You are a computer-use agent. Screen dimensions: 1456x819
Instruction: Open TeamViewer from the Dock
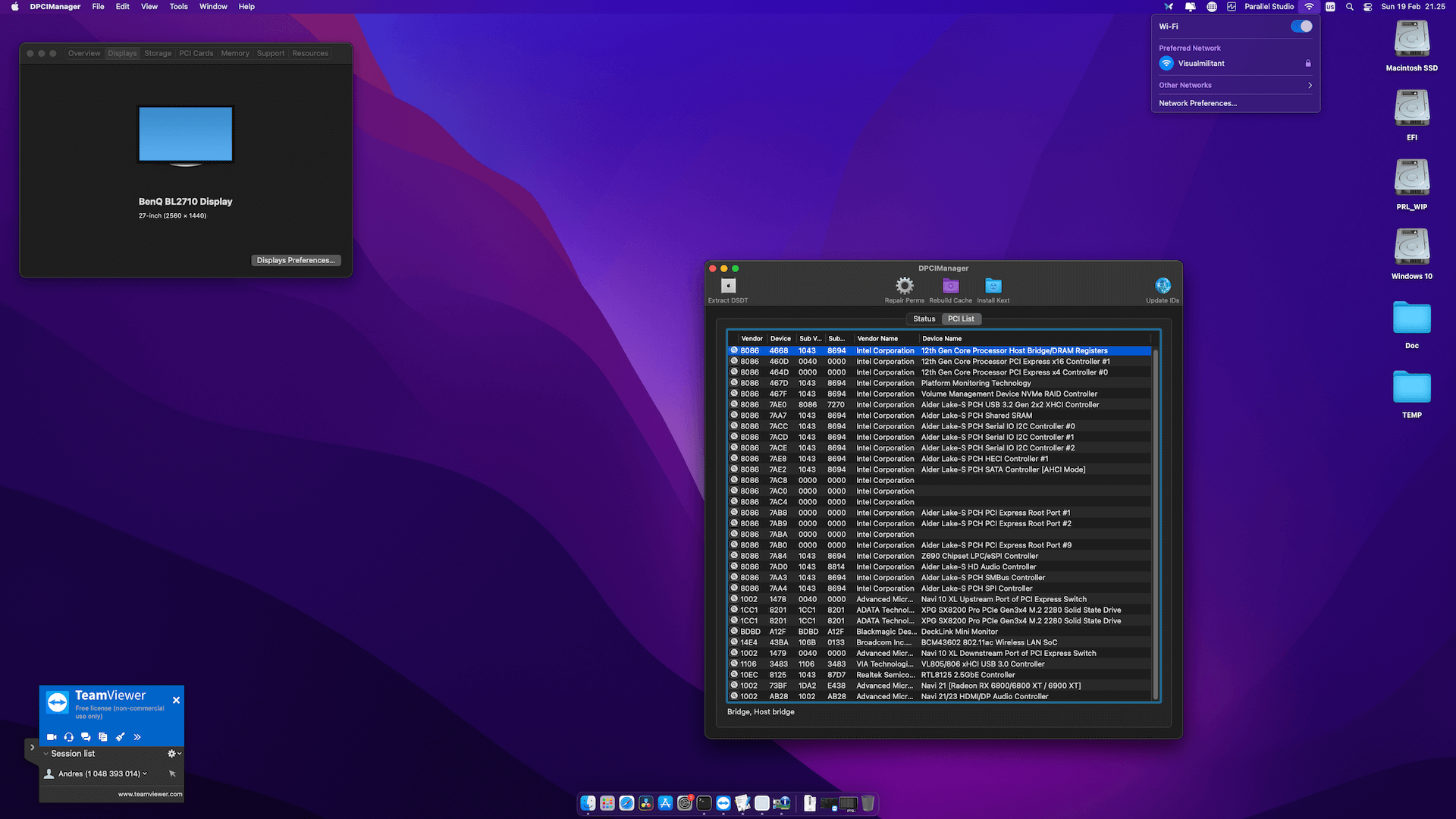pos(723,803)
